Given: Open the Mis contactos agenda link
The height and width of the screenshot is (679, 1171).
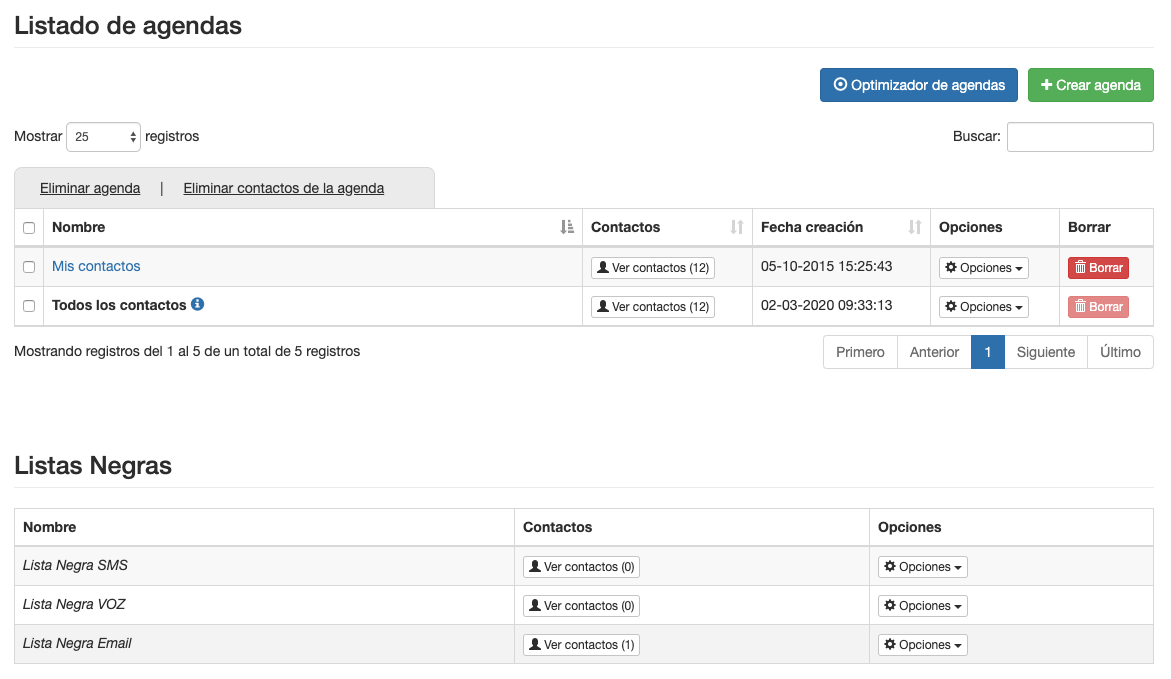Looking at the screenshot, I should coord(96,266).
